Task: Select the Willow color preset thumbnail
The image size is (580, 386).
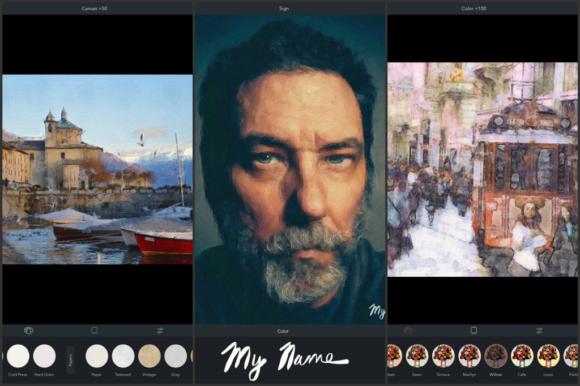Action: [496, 356]
